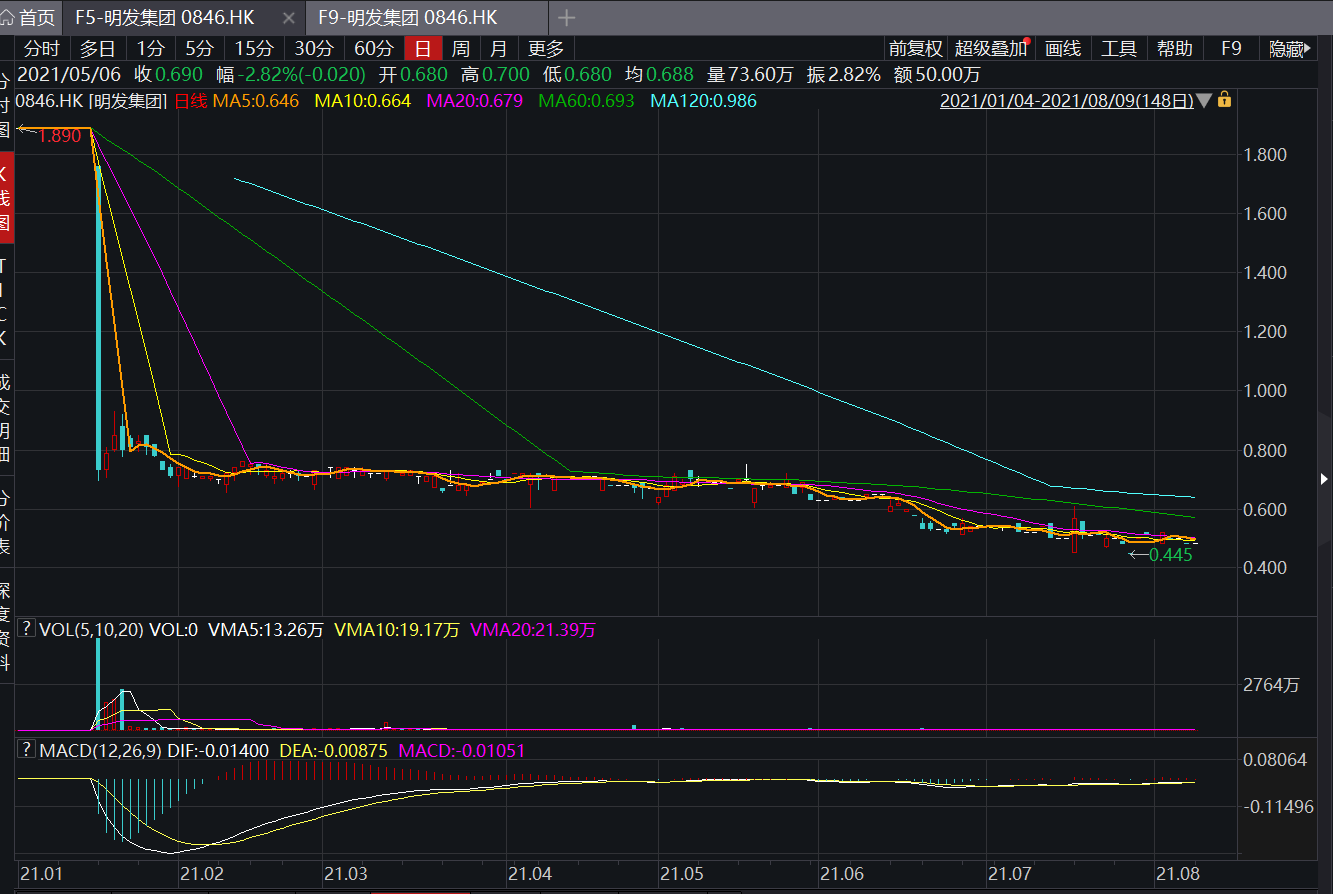Click the home icon labeled 首页
Image resolution: width=1333 pixels, height=894 pixels.
click(x=30, y=17)
